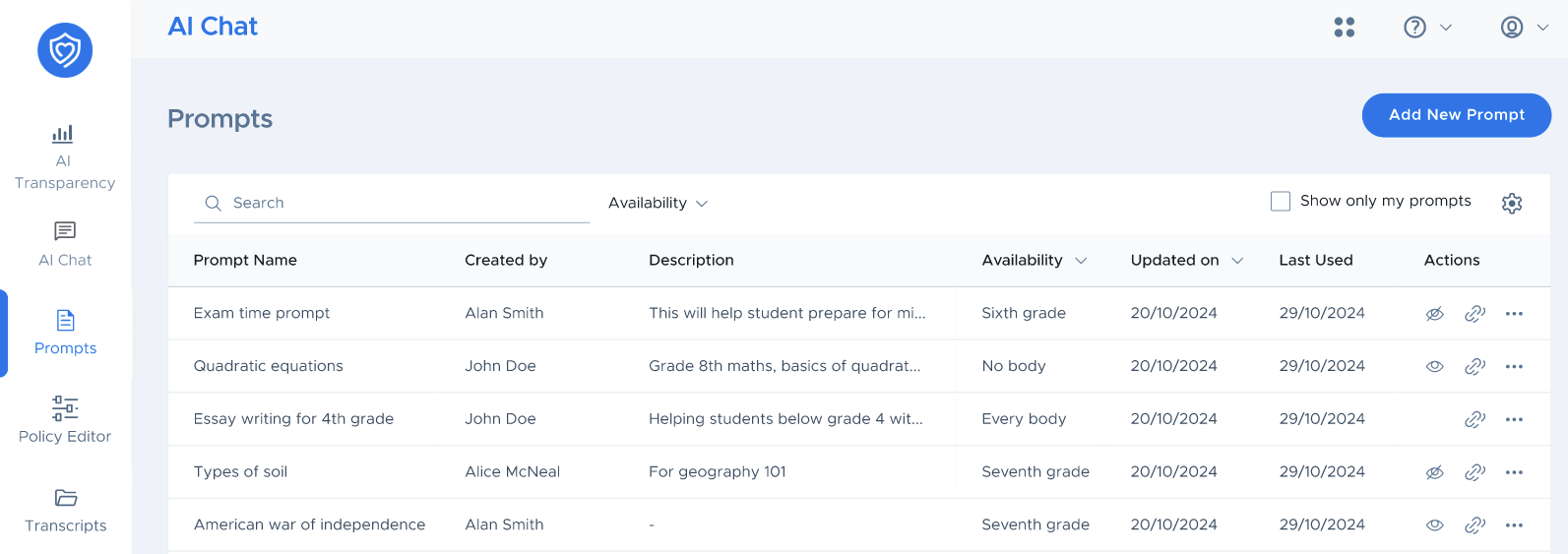This screenshot has width=1568, height=554.
Task: Check Show only my prompts box
Action: (1281, 202)
